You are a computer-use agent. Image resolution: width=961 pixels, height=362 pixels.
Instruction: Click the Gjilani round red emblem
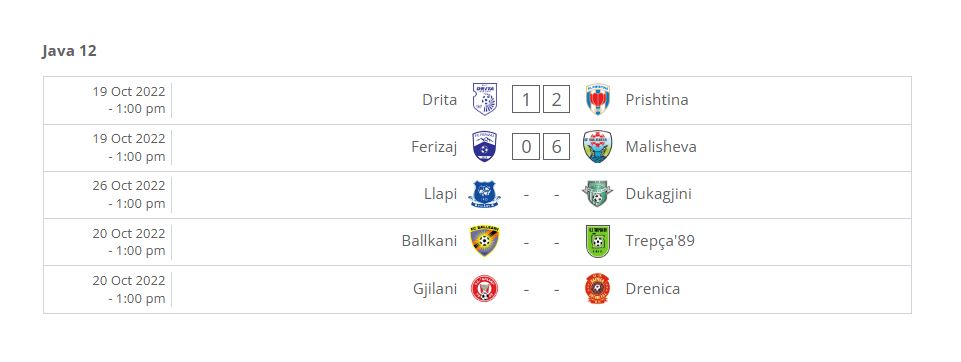485,288
